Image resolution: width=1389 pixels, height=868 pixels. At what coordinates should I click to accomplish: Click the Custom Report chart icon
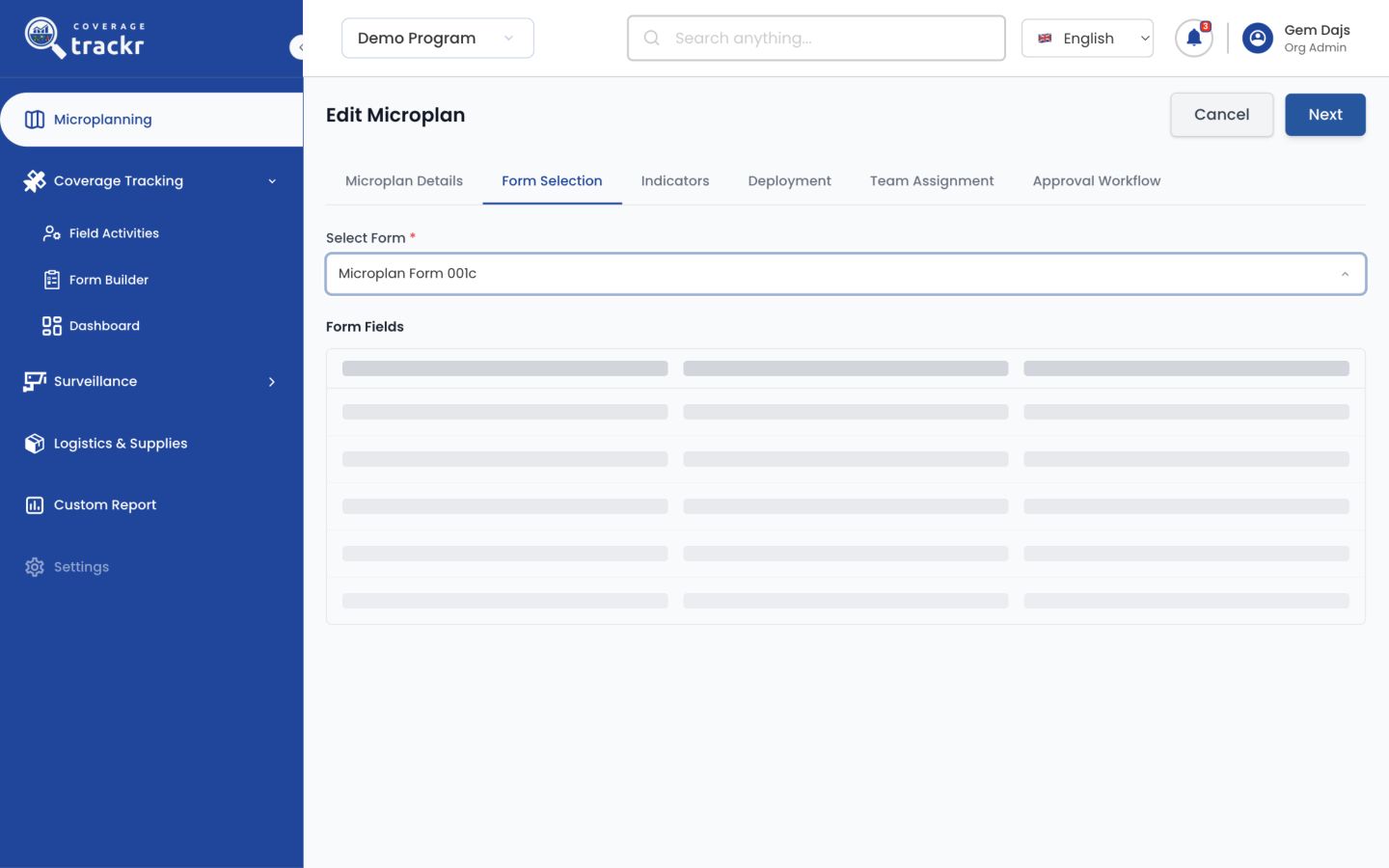[x=35, y=505]
